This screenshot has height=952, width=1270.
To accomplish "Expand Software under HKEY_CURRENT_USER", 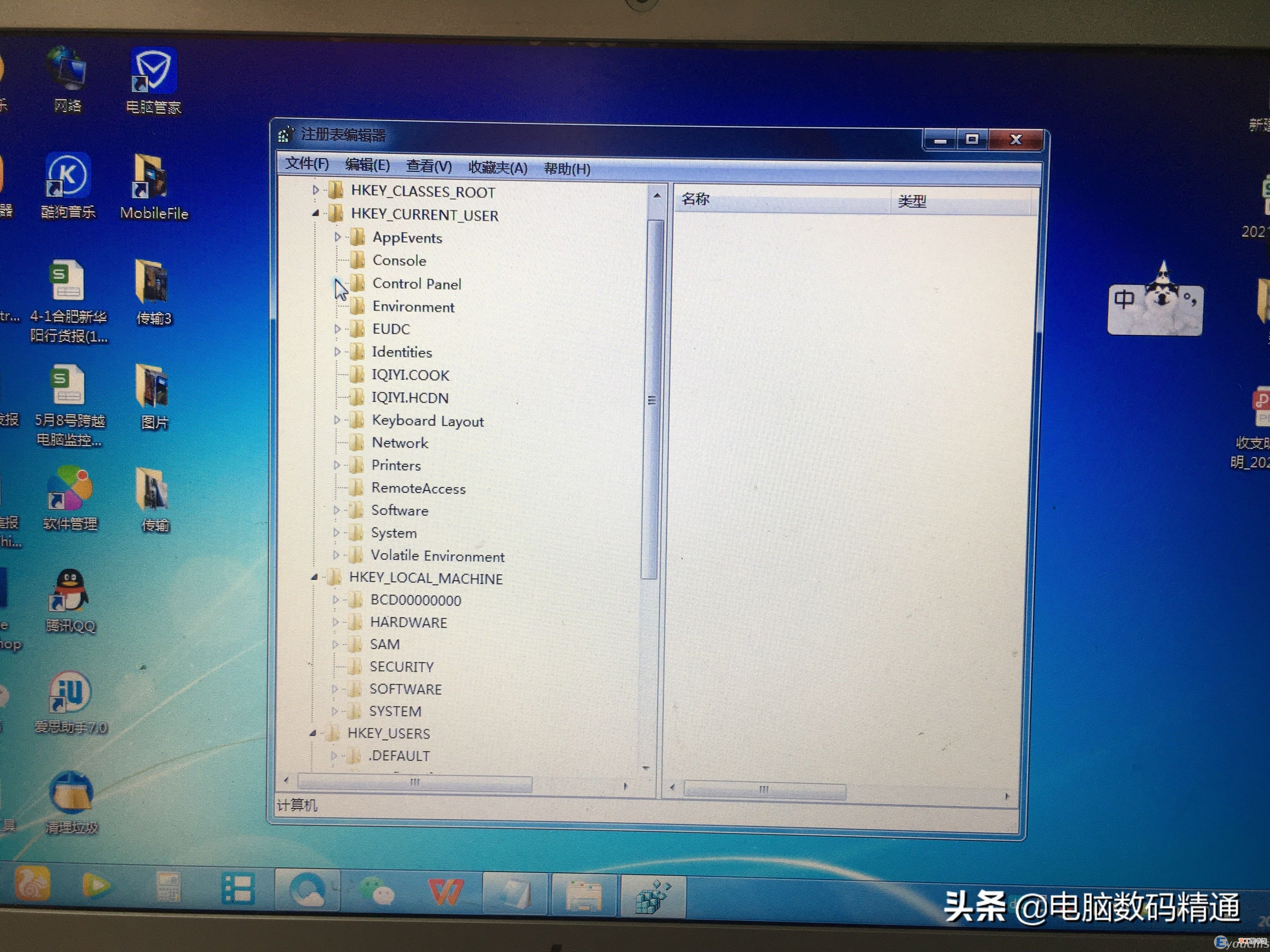I will click(336, 510).
